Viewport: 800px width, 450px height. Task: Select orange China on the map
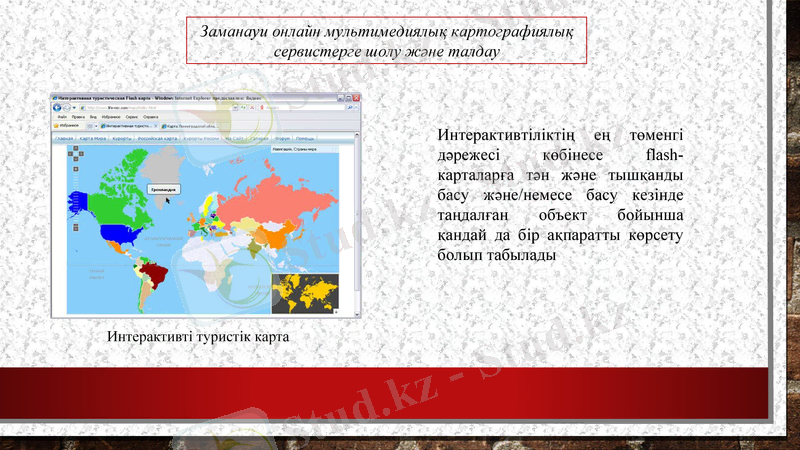(x=276, y=236)
